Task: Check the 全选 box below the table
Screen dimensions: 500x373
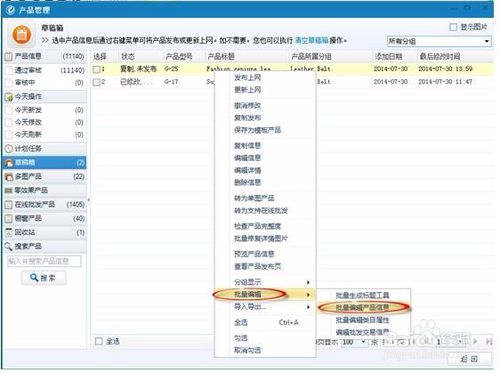Action: tap(99, 341)
